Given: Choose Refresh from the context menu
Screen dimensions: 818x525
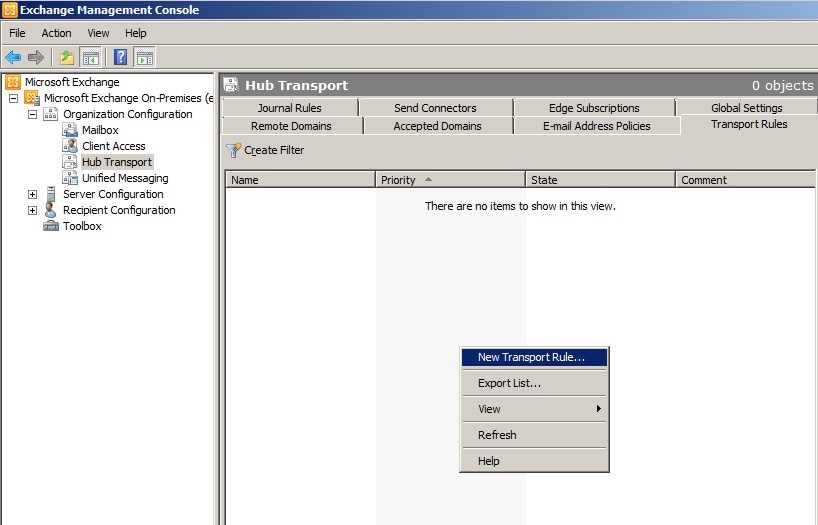Looking at the screenshot, I should (x=534, y=435).
